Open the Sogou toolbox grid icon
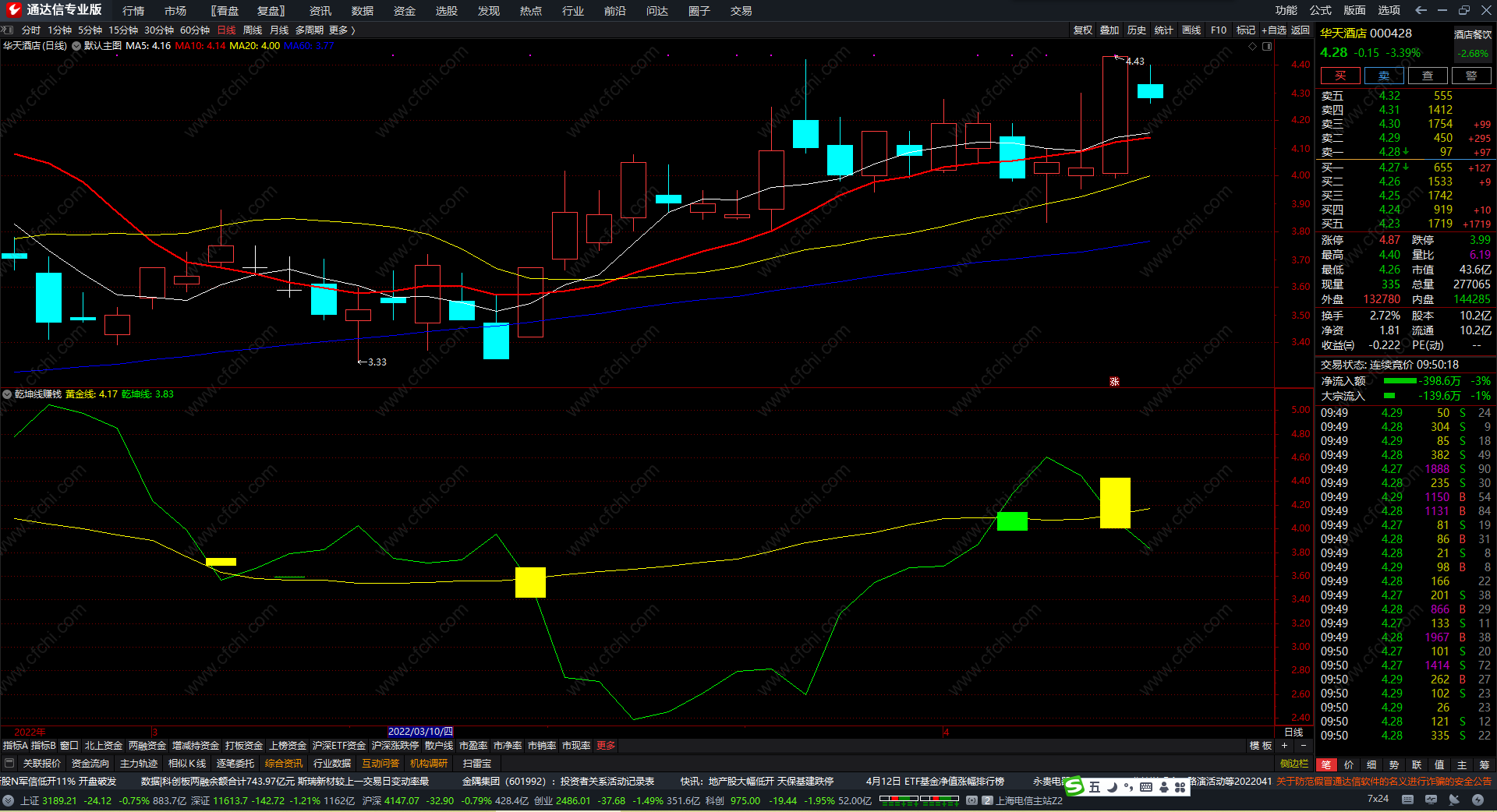The height and width of the screenshot is (812, 1497). pos(1180,787)
